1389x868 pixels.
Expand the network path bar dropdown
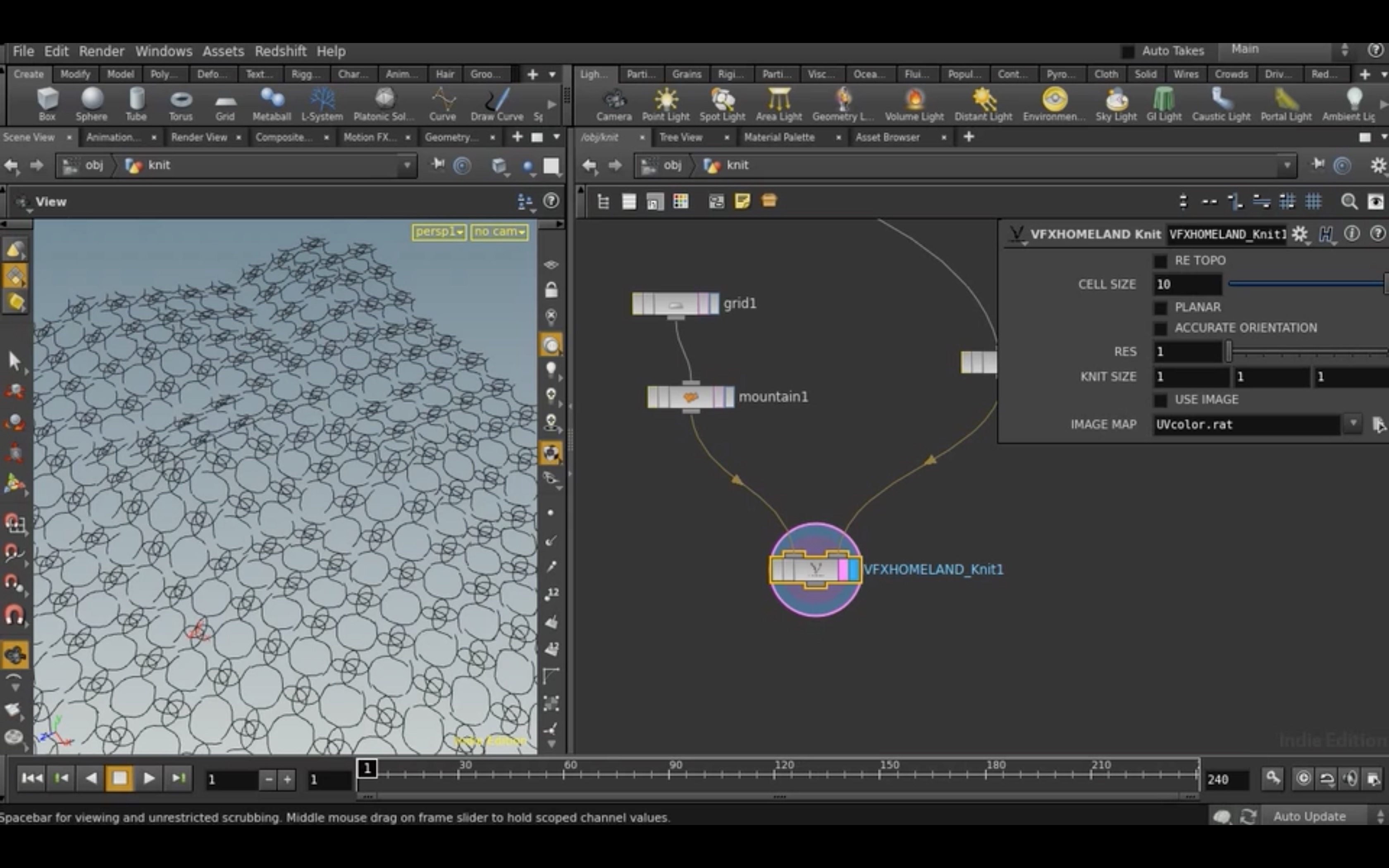point(1287,165)
